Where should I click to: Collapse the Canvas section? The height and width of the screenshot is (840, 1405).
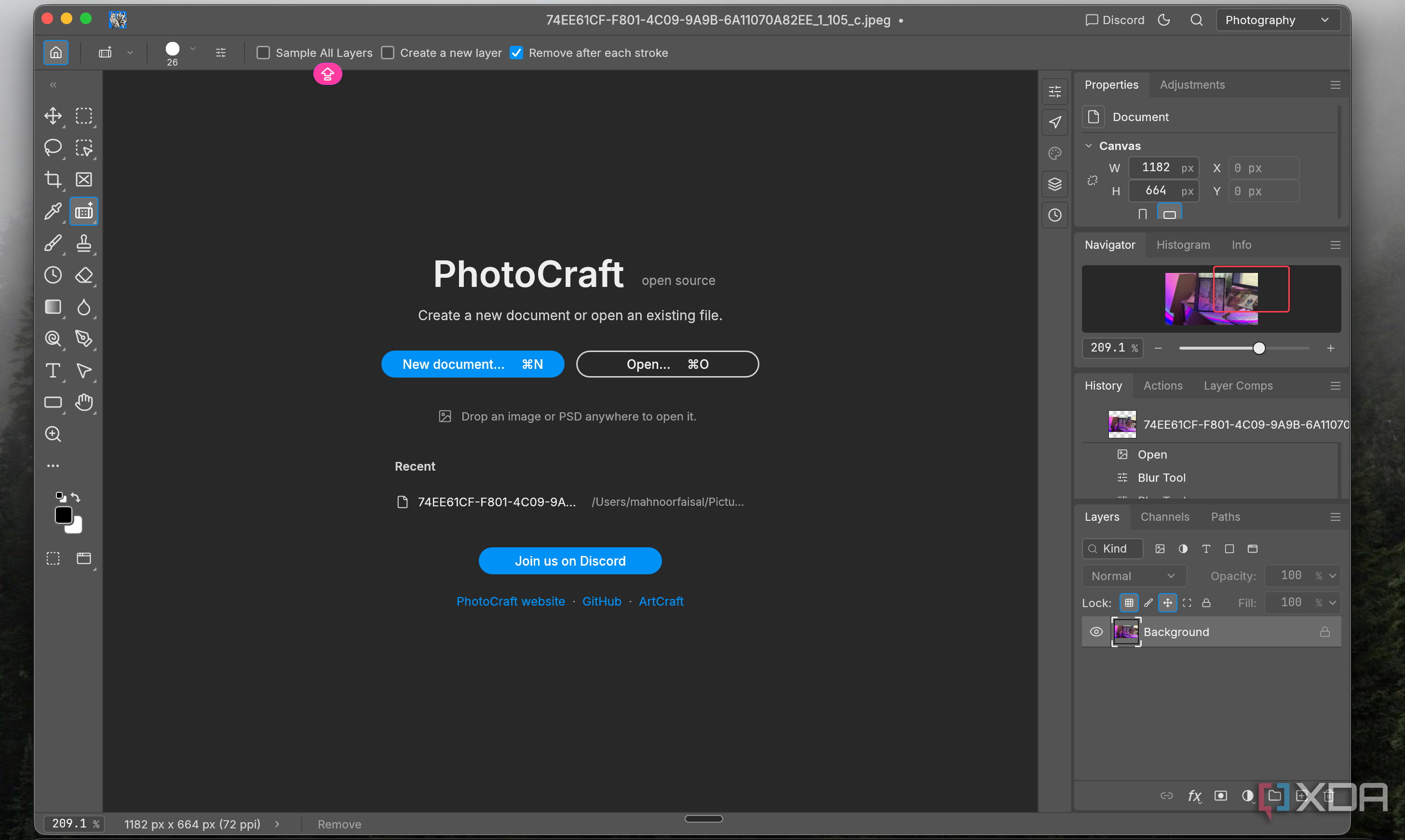1089,146
